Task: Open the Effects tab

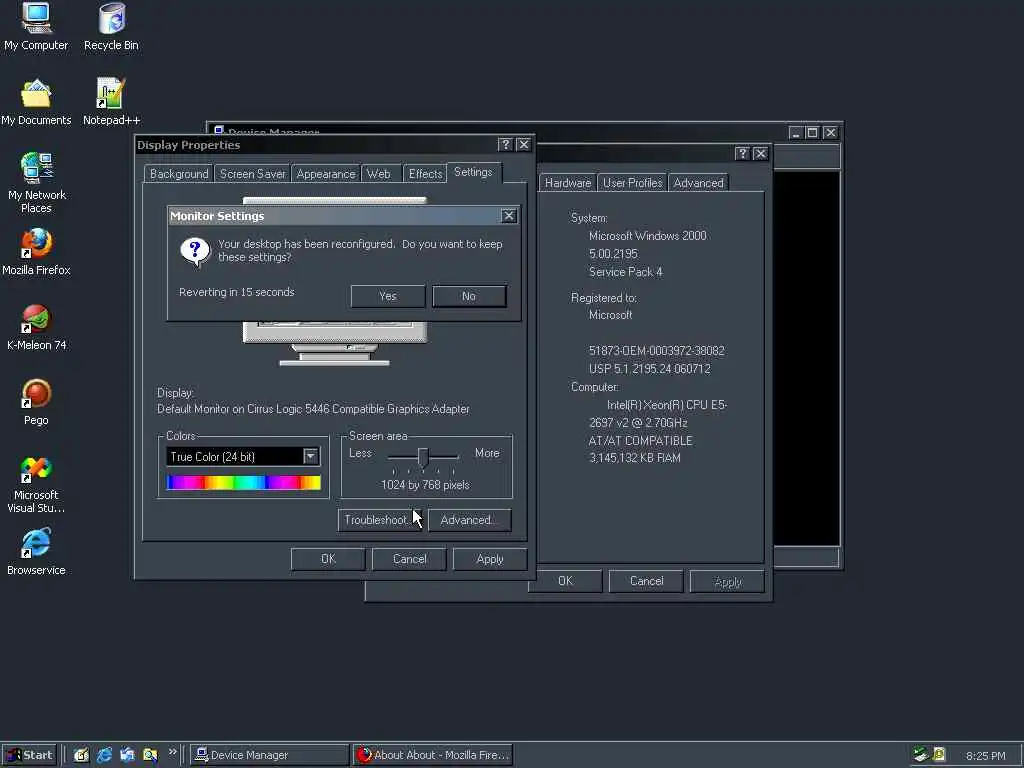Action: [425, 174]
